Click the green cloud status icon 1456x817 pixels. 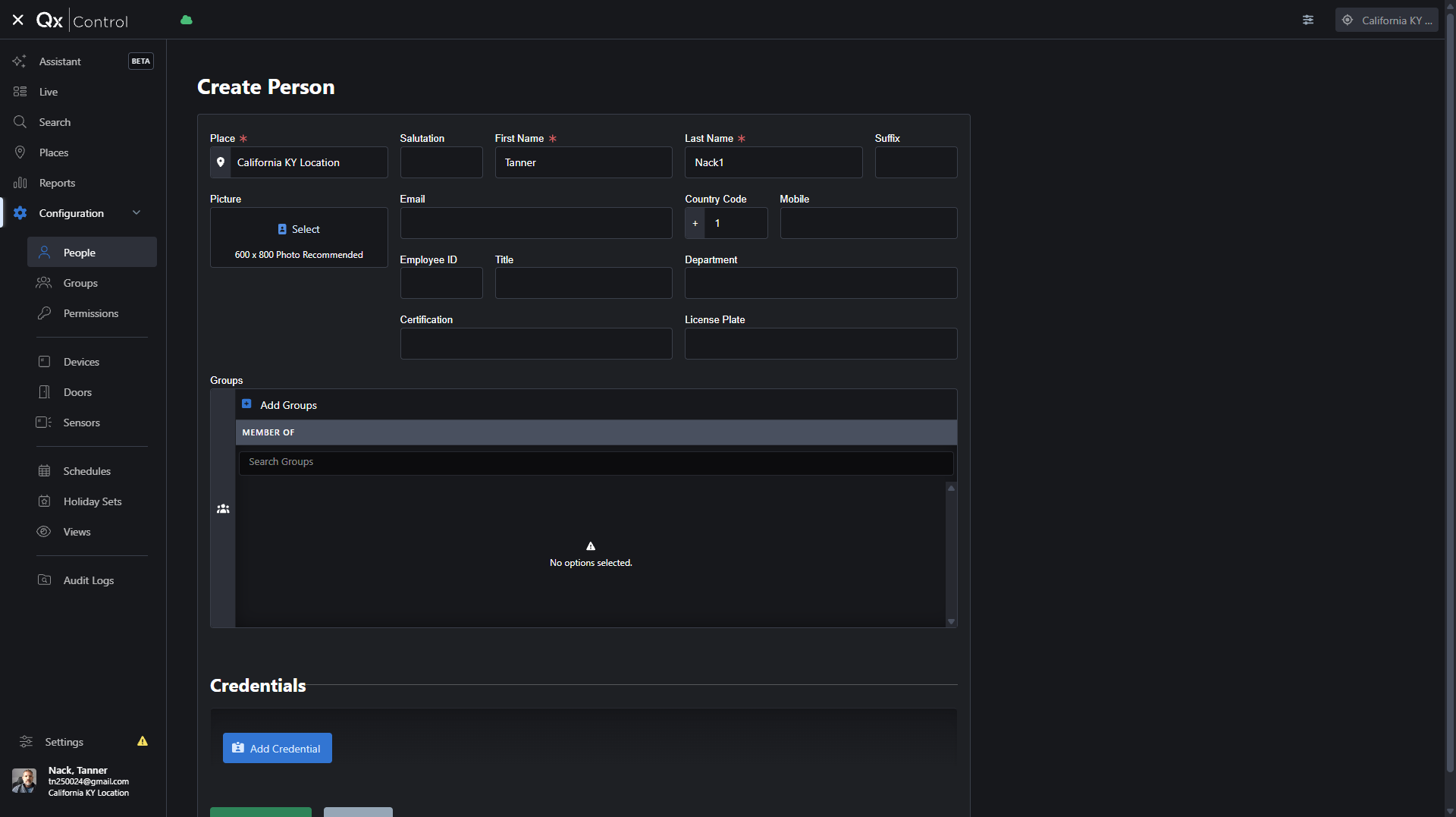(x=187, y=20)
